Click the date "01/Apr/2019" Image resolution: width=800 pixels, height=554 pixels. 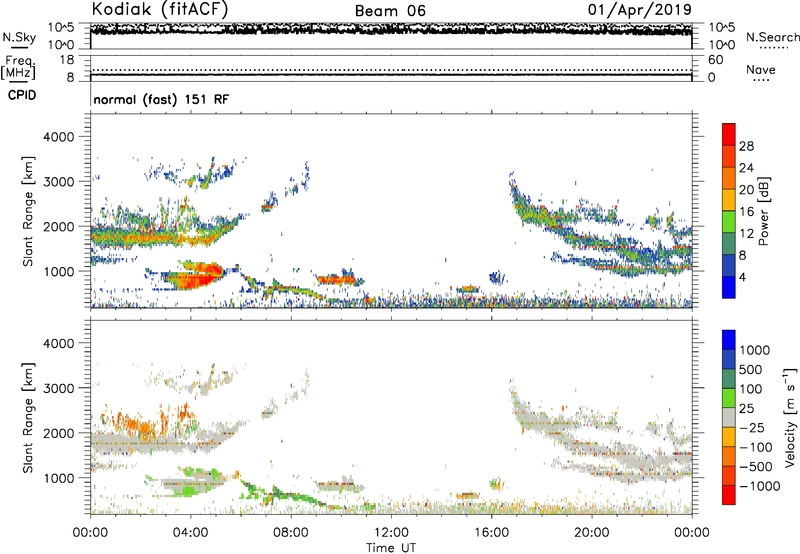pos(640,9)
